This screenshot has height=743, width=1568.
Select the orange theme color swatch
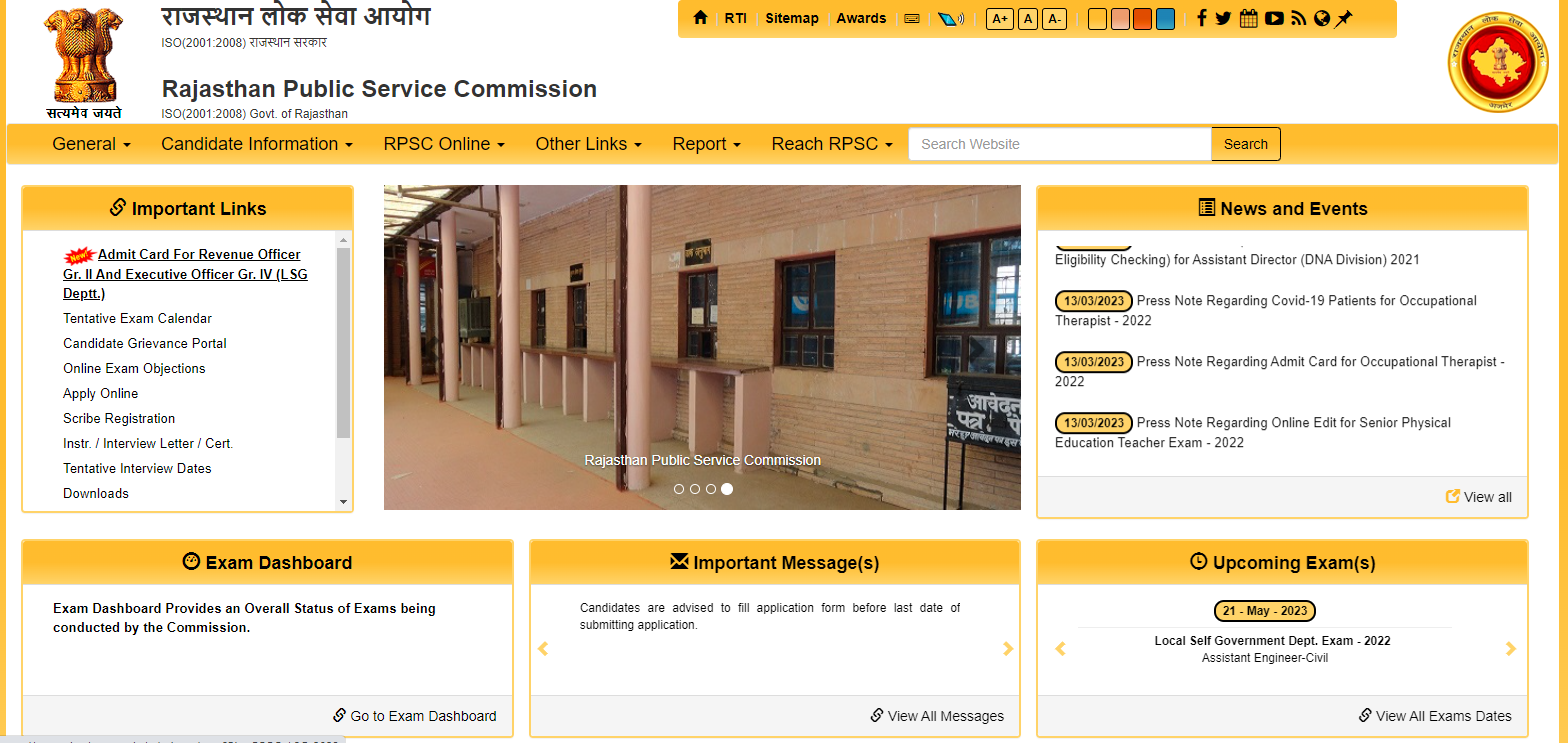pos(1142,19)
